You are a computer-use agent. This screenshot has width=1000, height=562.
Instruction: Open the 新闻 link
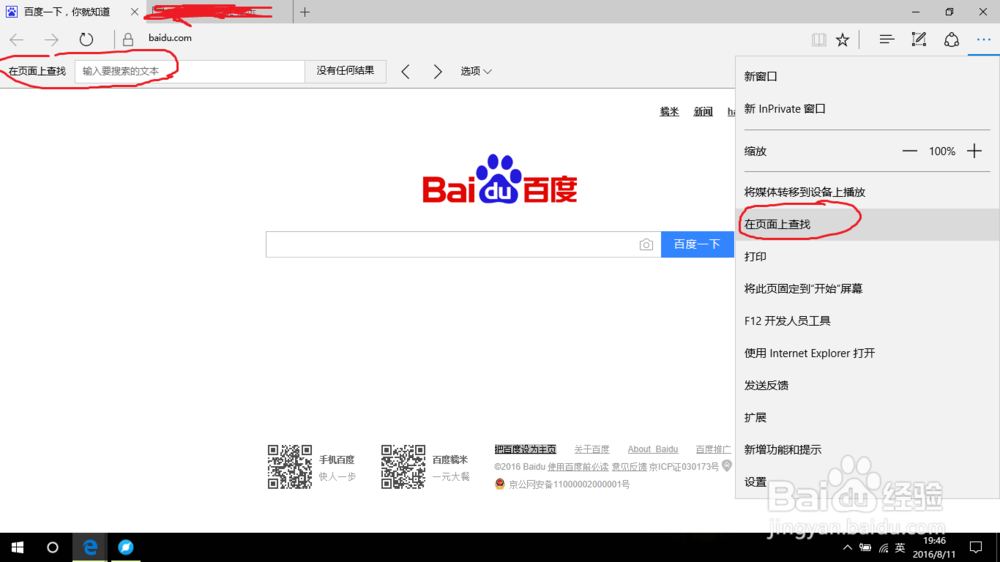[703, 112]
